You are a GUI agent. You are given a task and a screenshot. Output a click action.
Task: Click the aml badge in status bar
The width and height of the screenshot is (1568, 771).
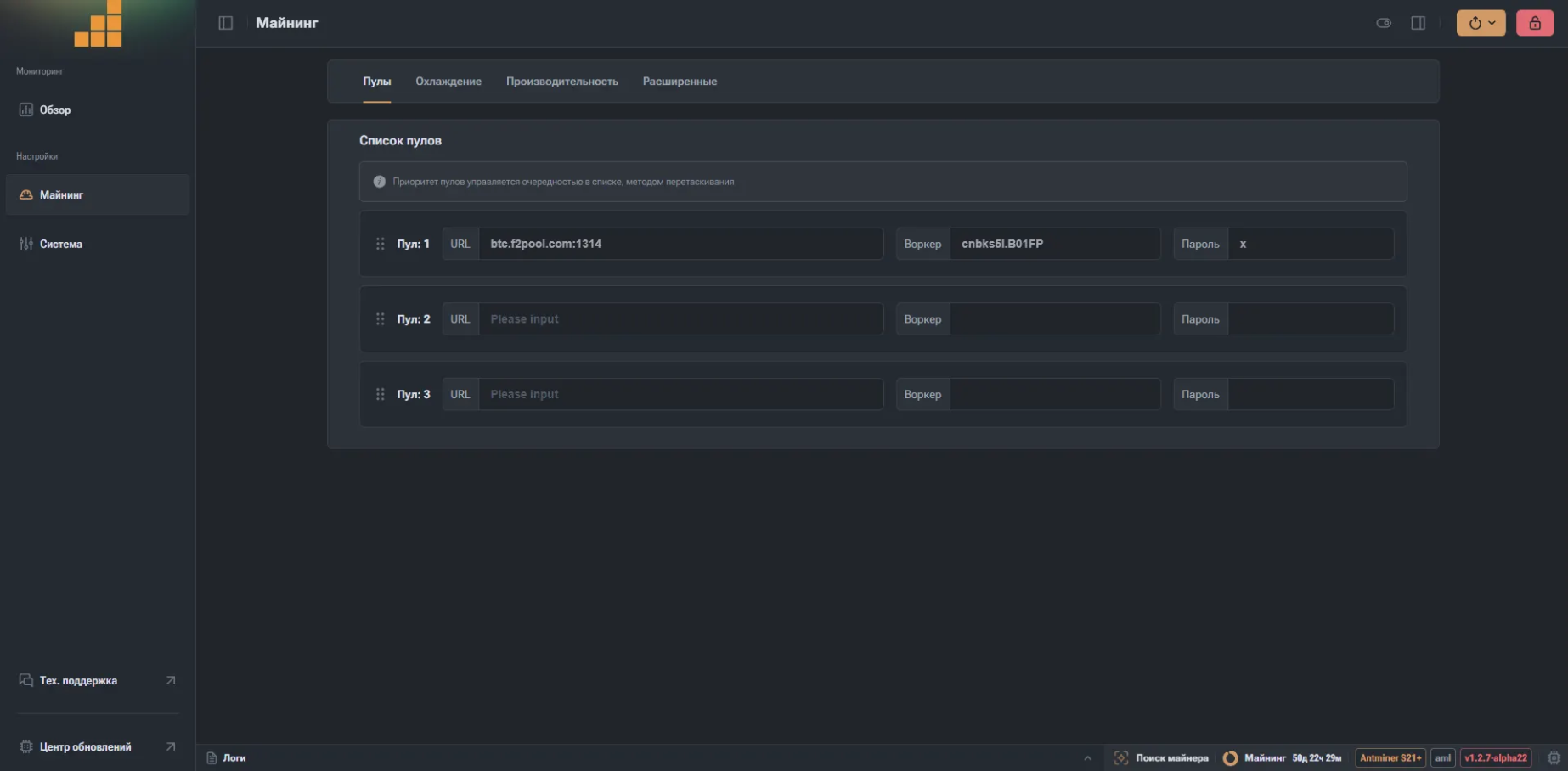1443,757
